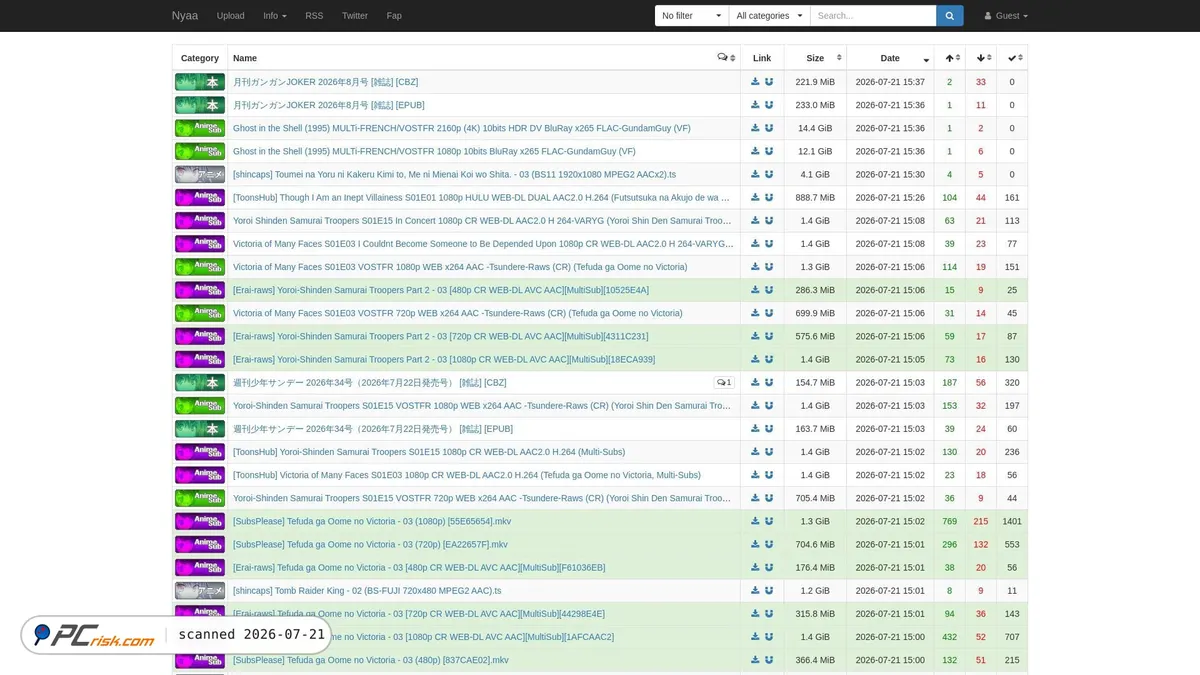Open 月刊ガンガンJOKER 2026年8月号 [EPUB] torrent page

[329, 105]
